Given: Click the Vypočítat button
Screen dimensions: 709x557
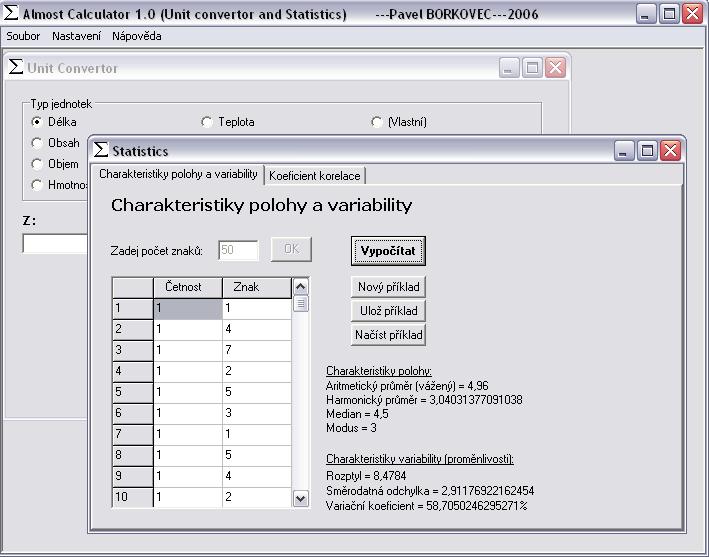Looking at the screenshot, I should click(388, 251).
